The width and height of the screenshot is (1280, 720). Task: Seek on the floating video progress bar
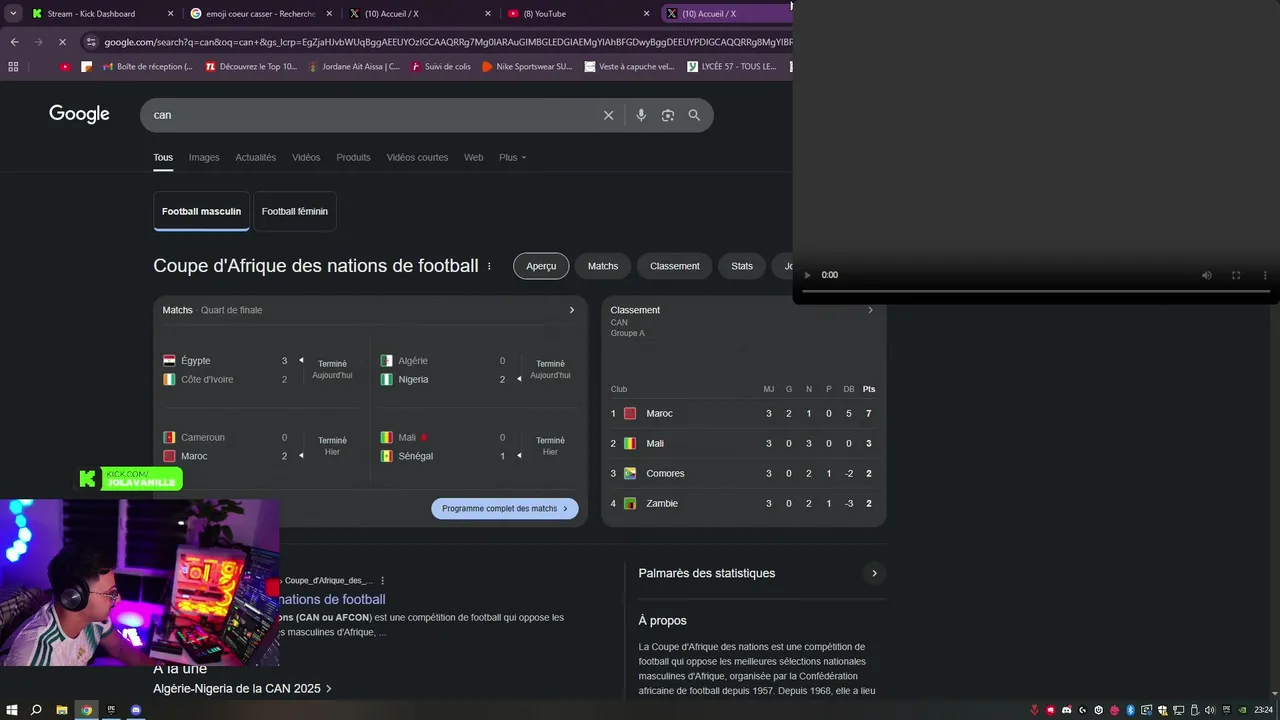click(x=1036, y=291)
